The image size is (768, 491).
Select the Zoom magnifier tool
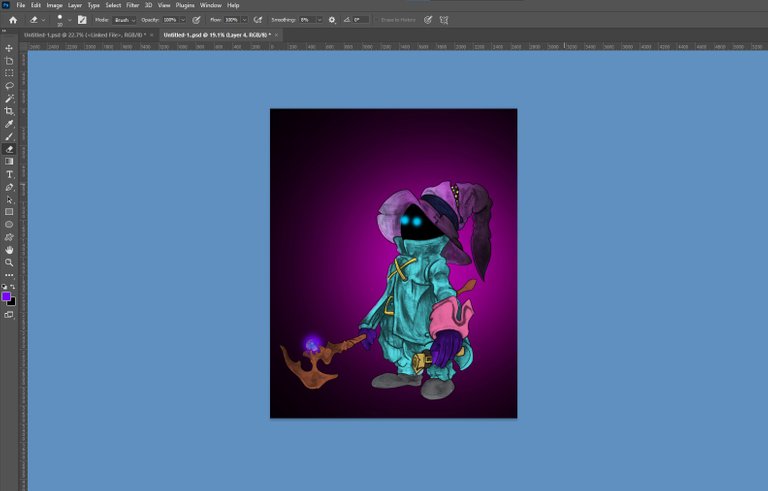[x=9, y=263]
